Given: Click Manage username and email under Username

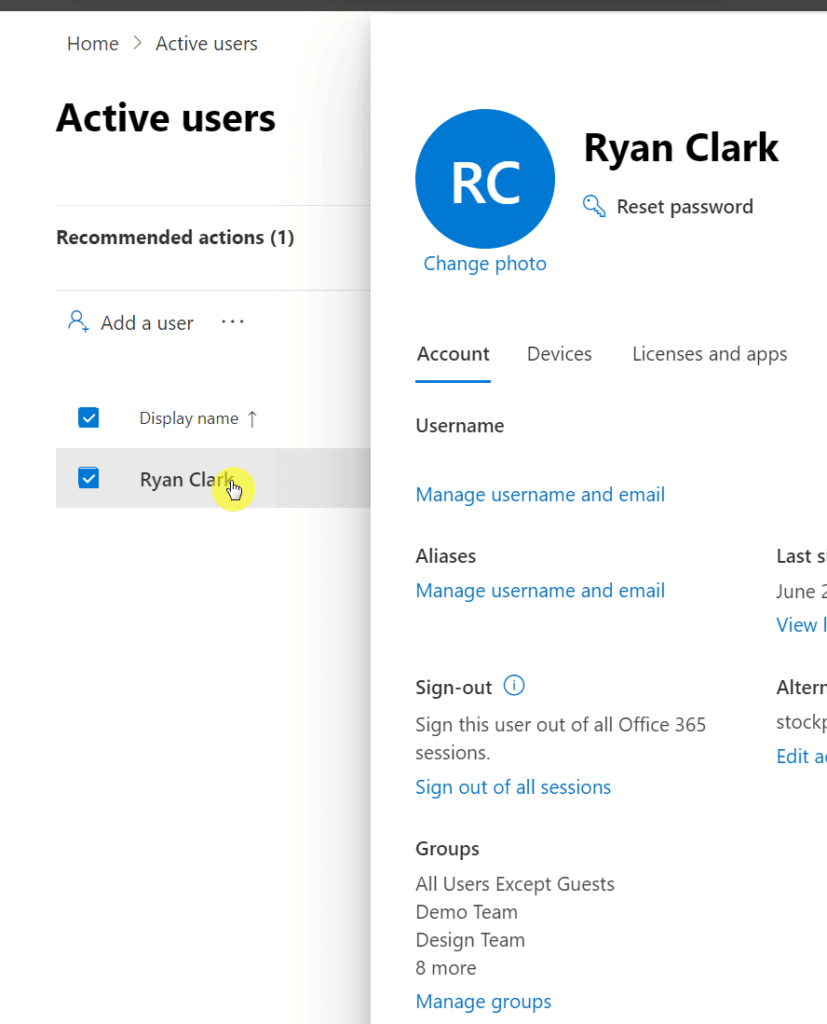Looking at the screenshot, I should [x=540, y=495].
